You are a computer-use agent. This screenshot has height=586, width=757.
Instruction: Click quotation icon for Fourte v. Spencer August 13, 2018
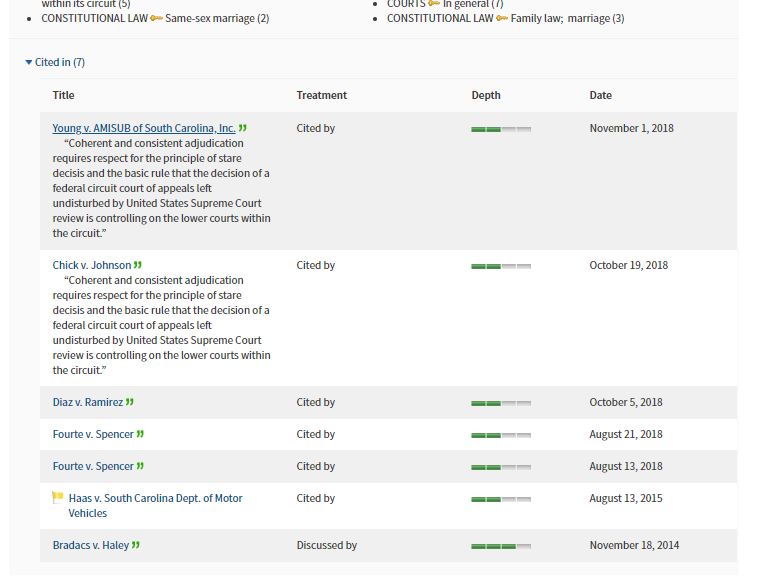click(140, 466)
